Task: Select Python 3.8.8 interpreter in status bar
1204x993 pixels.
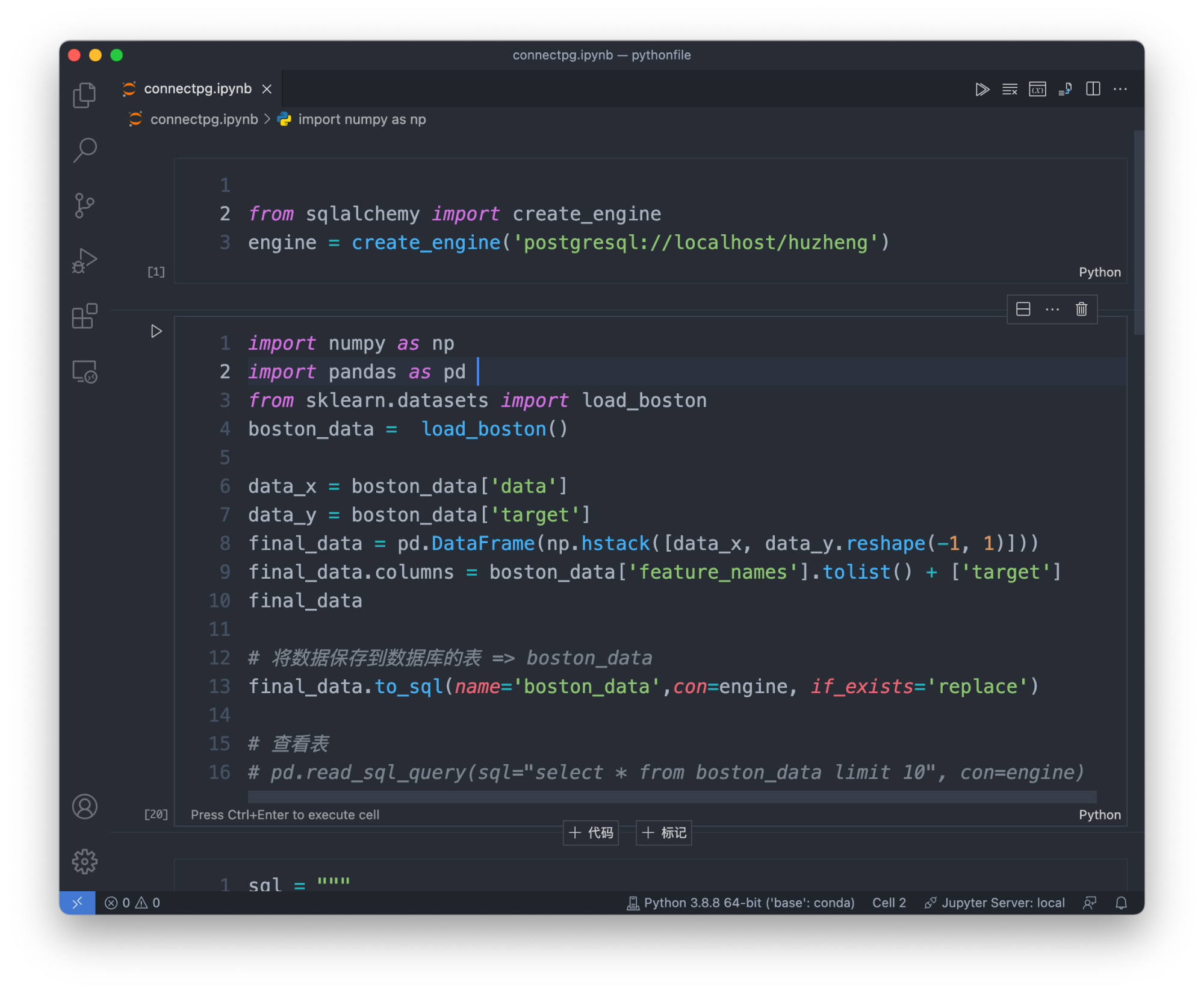Action: (x=740, y=903)
